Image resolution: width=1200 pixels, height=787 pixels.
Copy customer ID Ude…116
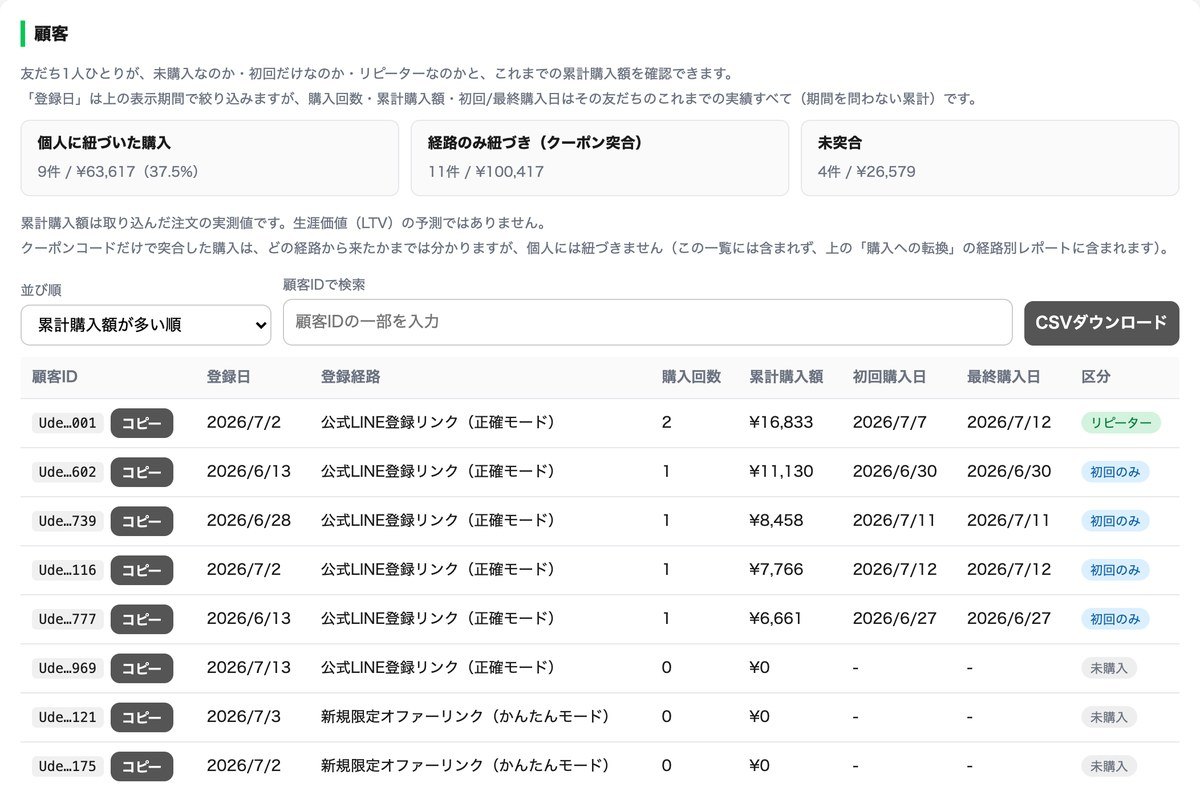pos(142,570)
